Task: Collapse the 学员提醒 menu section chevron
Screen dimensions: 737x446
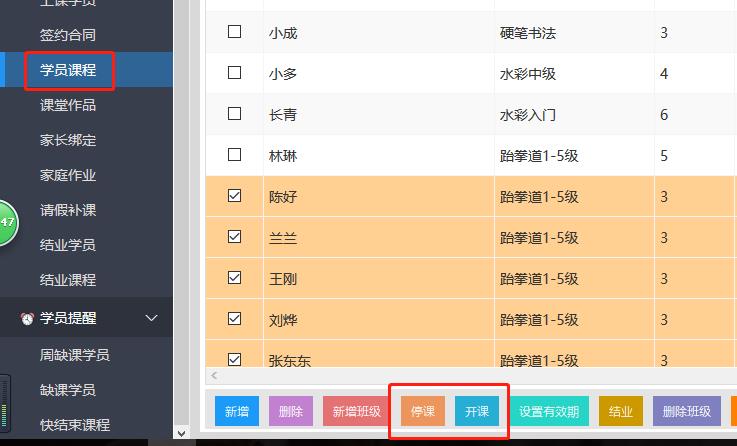Action: coord(152,318)
